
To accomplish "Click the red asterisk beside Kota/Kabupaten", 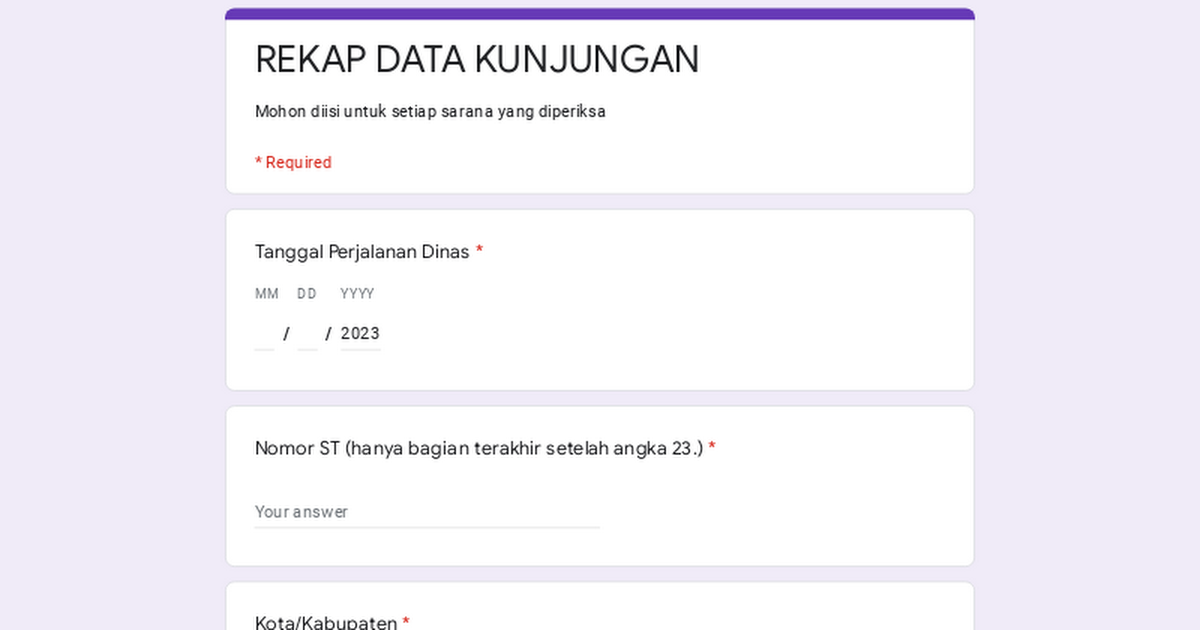I will coord(406,621).
